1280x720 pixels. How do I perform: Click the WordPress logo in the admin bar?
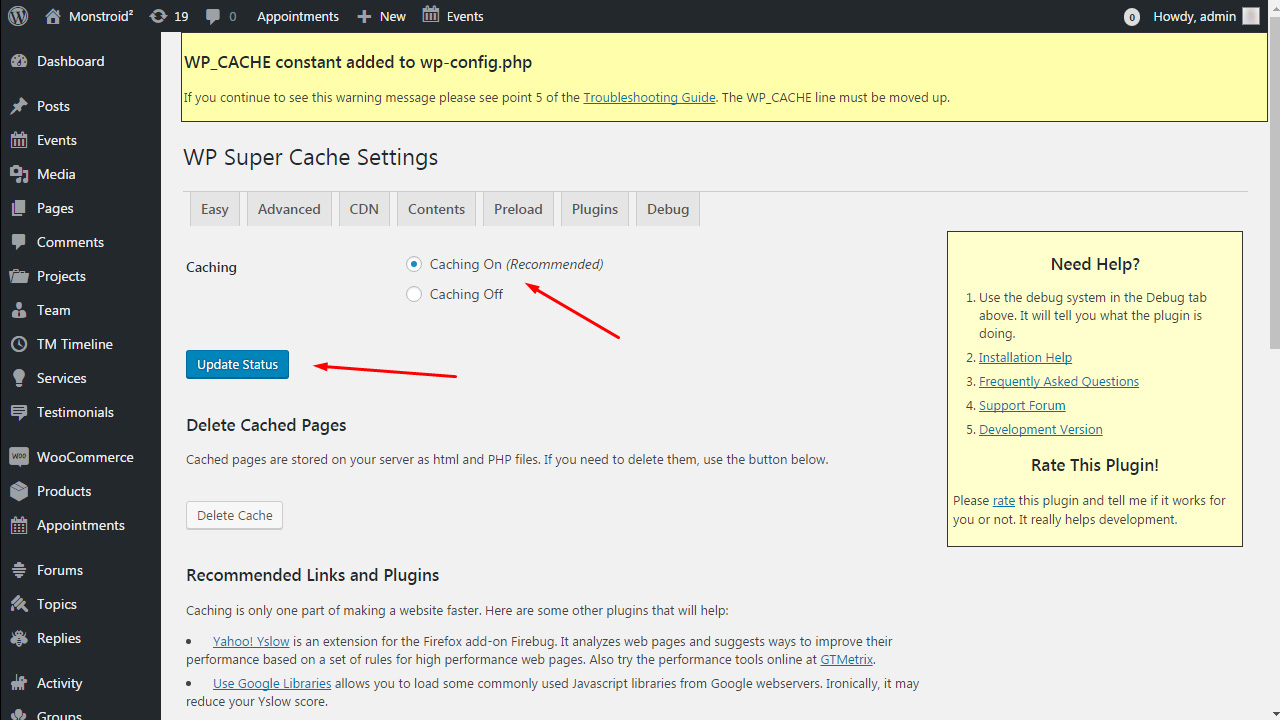coord(17,15)
